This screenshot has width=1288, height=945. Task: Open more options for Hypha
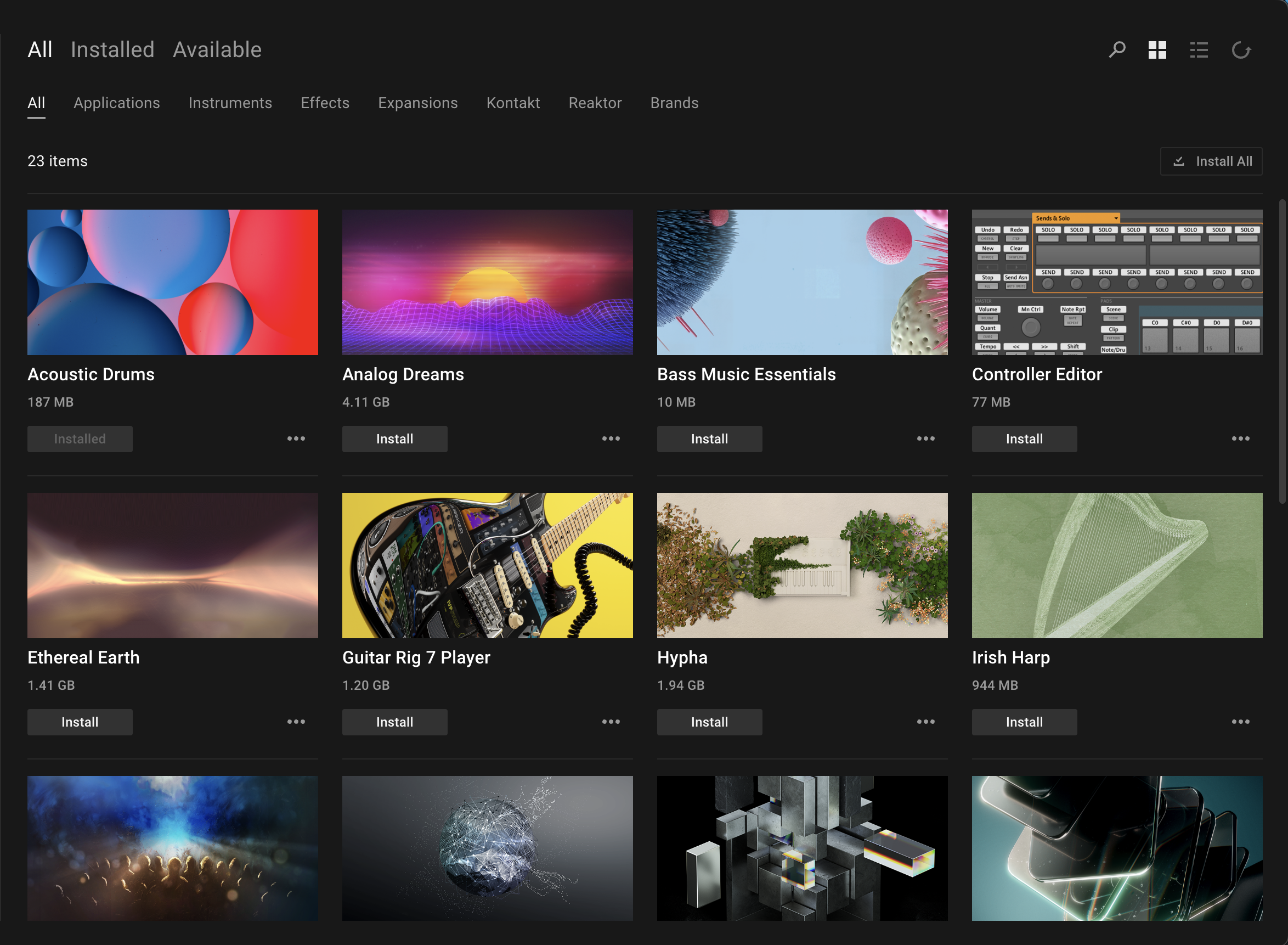click(x=925, y=722)
